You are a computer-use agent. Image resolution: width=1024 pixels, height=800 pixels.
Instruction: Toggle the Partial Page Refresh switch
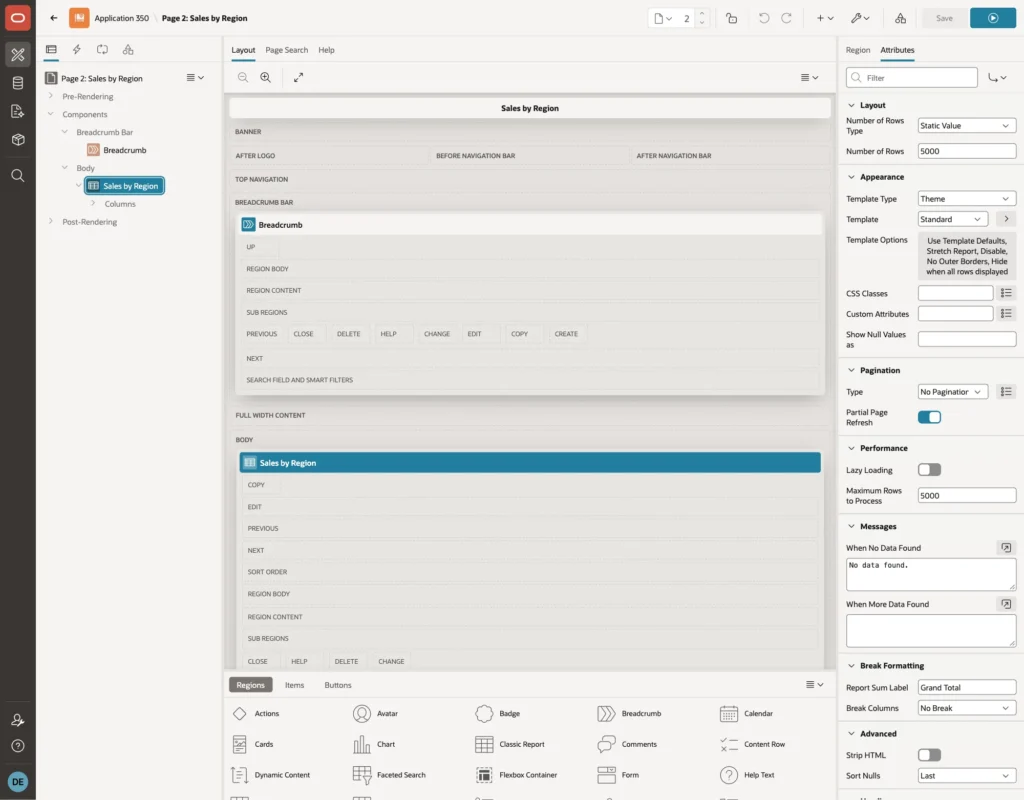pos(929,417)
